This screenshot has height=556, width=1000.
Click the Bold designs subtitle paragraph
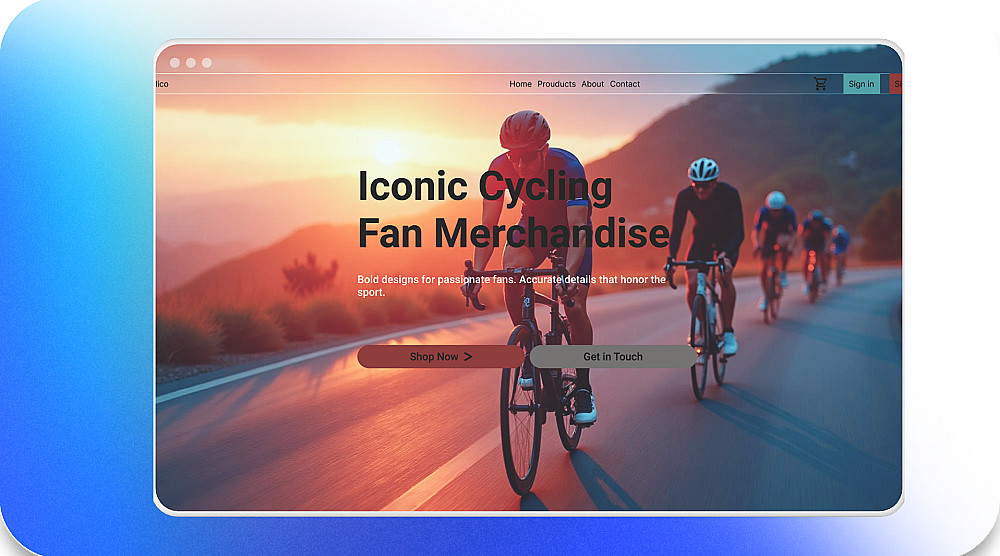[x=511, y=286]
